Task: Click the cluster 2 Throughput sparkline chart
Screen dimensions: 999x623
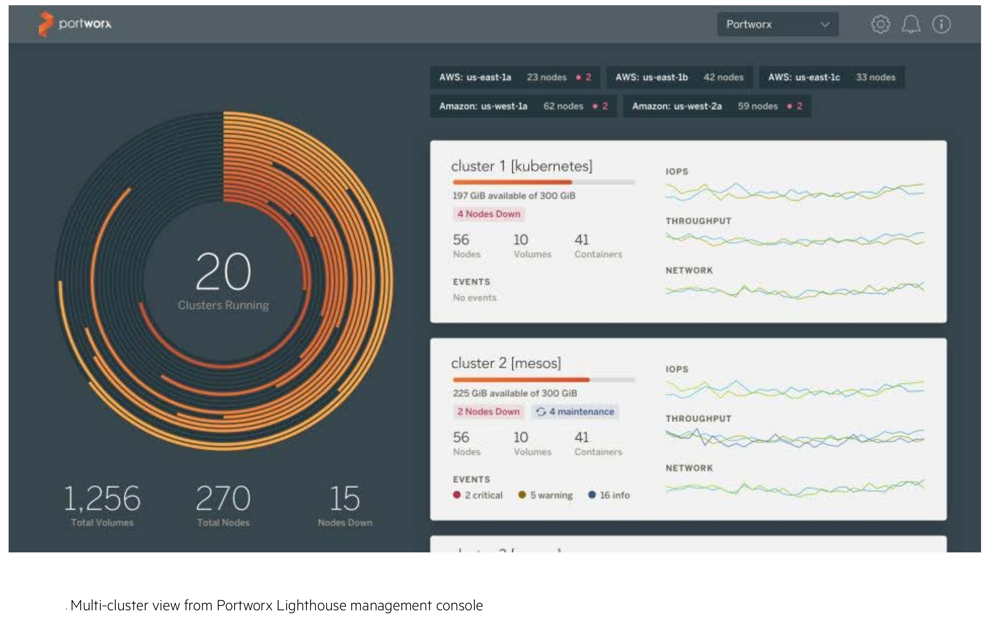Action: click(794, 437)
